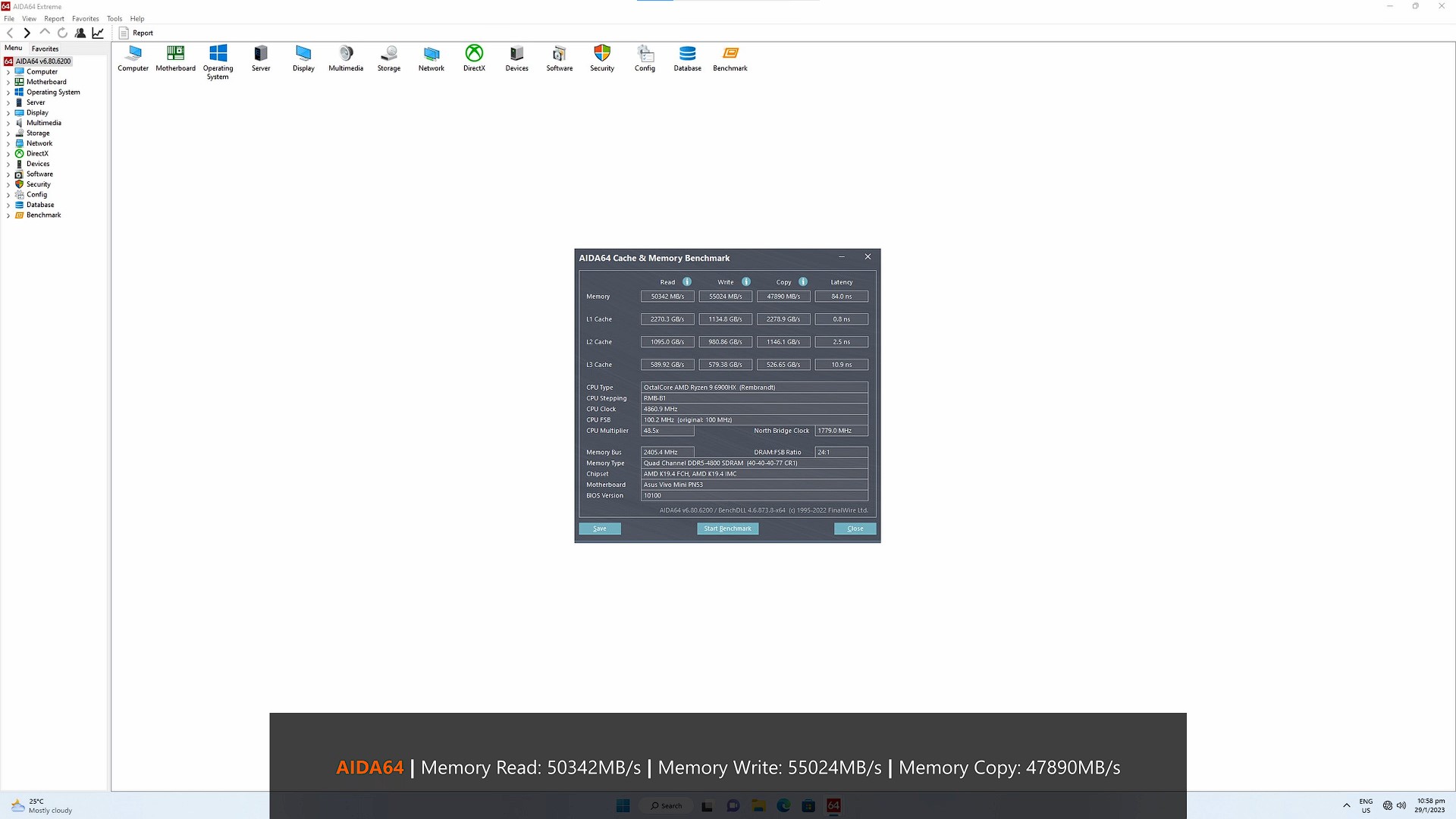Open the Database category icon

tap(688, 58)
